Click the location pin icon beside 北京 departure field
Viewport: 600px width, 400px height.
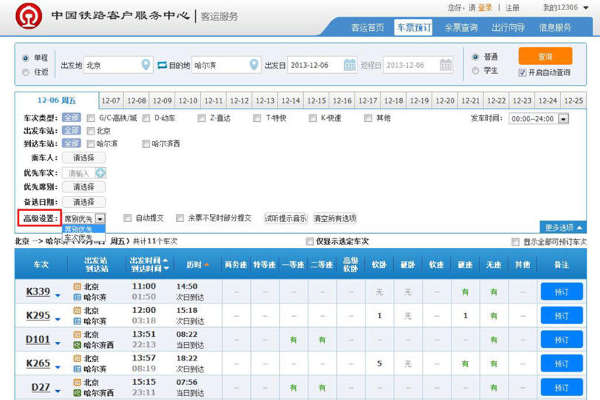(x=147, y=64)
